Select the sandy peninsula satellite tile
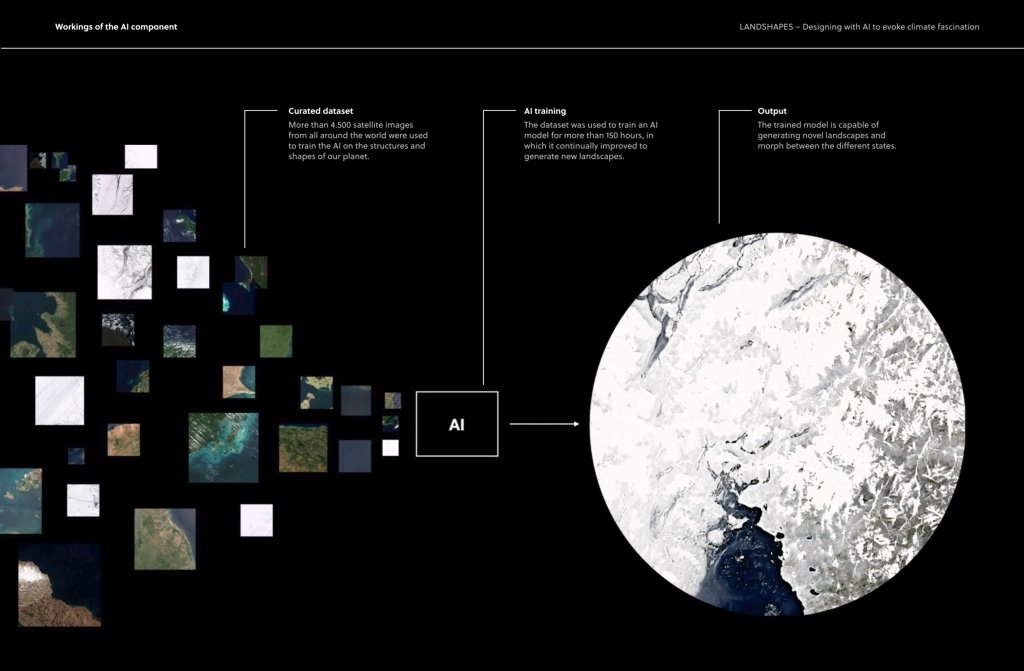The height and width of the screenshot is (671, 1024). pos(239,382)
